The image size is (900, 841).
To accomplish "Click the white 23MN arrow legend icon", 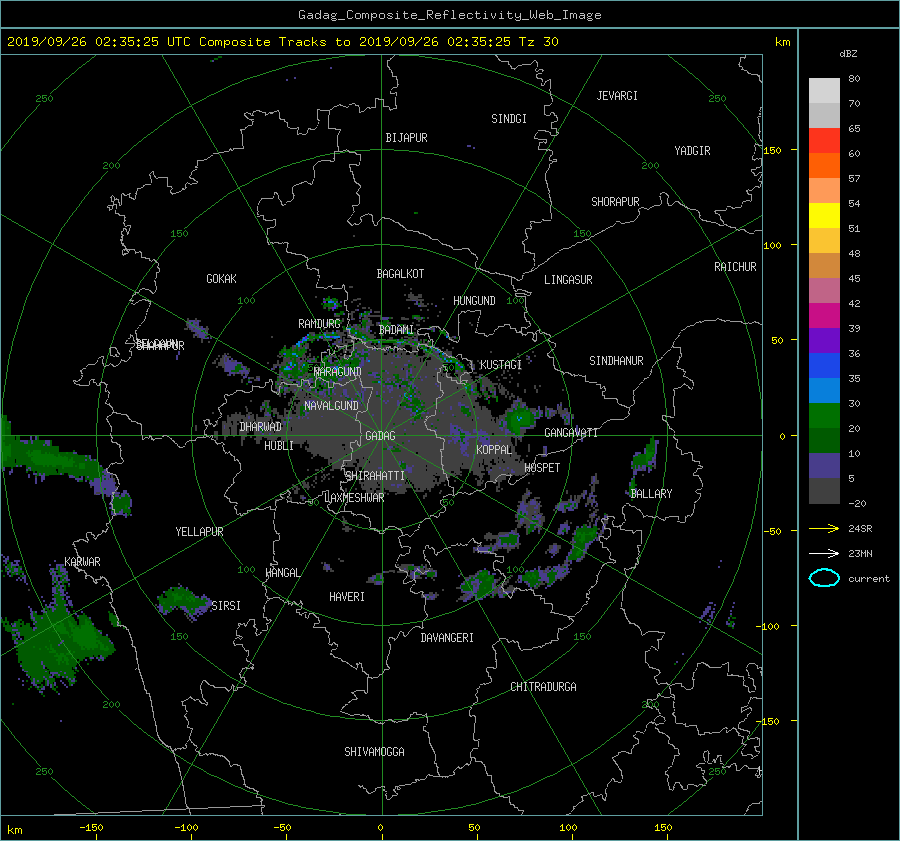I will (x=824, y=553).
